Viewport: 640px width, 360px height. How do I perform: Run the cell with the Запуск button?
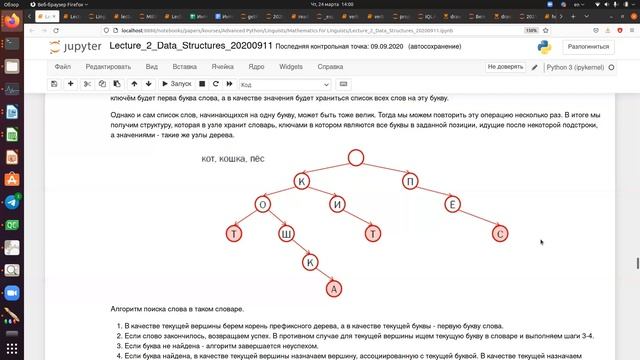click(x=177, y=84)
